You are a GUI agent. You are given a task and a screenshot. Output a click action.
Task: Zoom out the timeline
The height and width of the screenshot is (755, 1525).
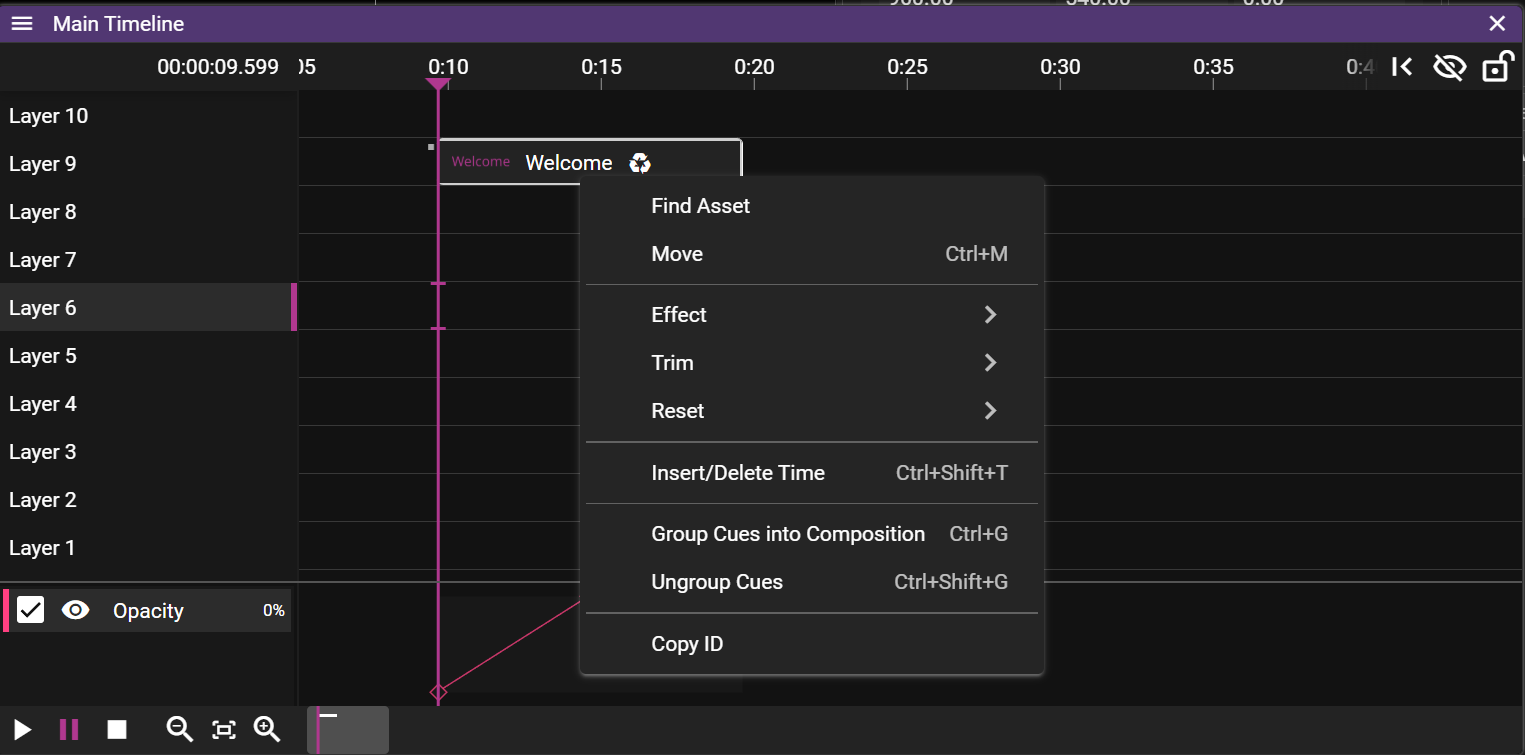tap(179, 730)
